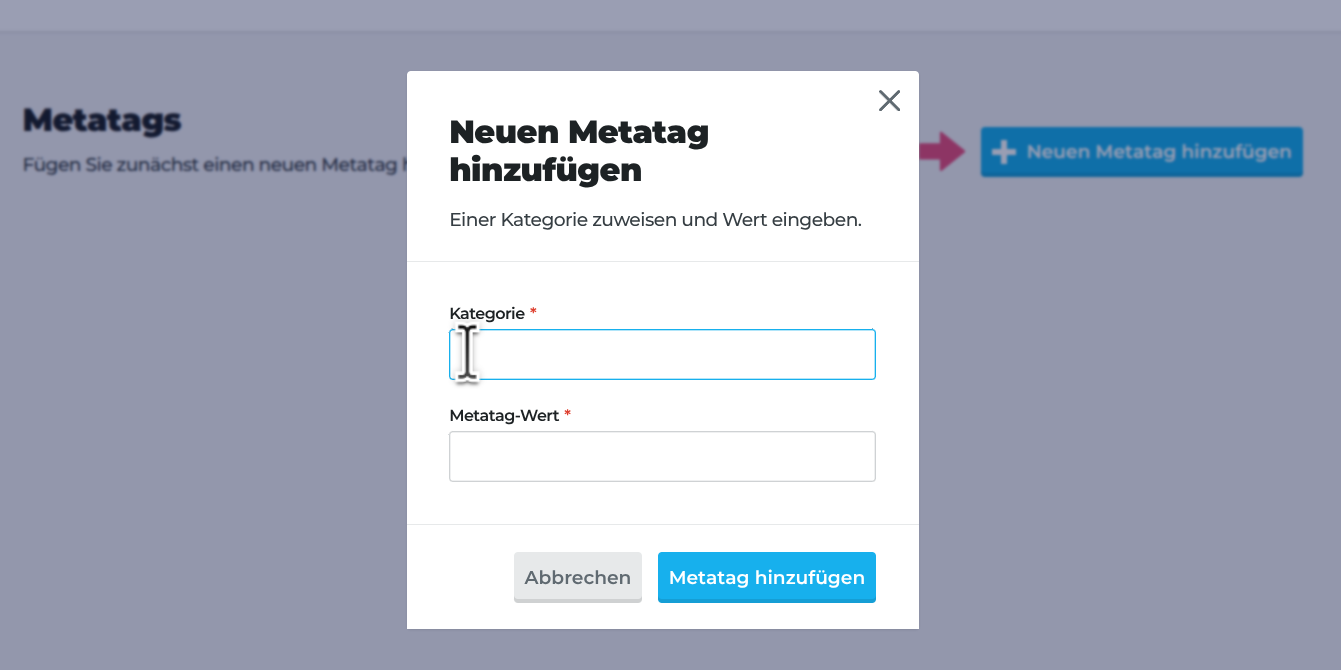Close the dialog with the X icon

pyautogui.click(x=889, y=100)
